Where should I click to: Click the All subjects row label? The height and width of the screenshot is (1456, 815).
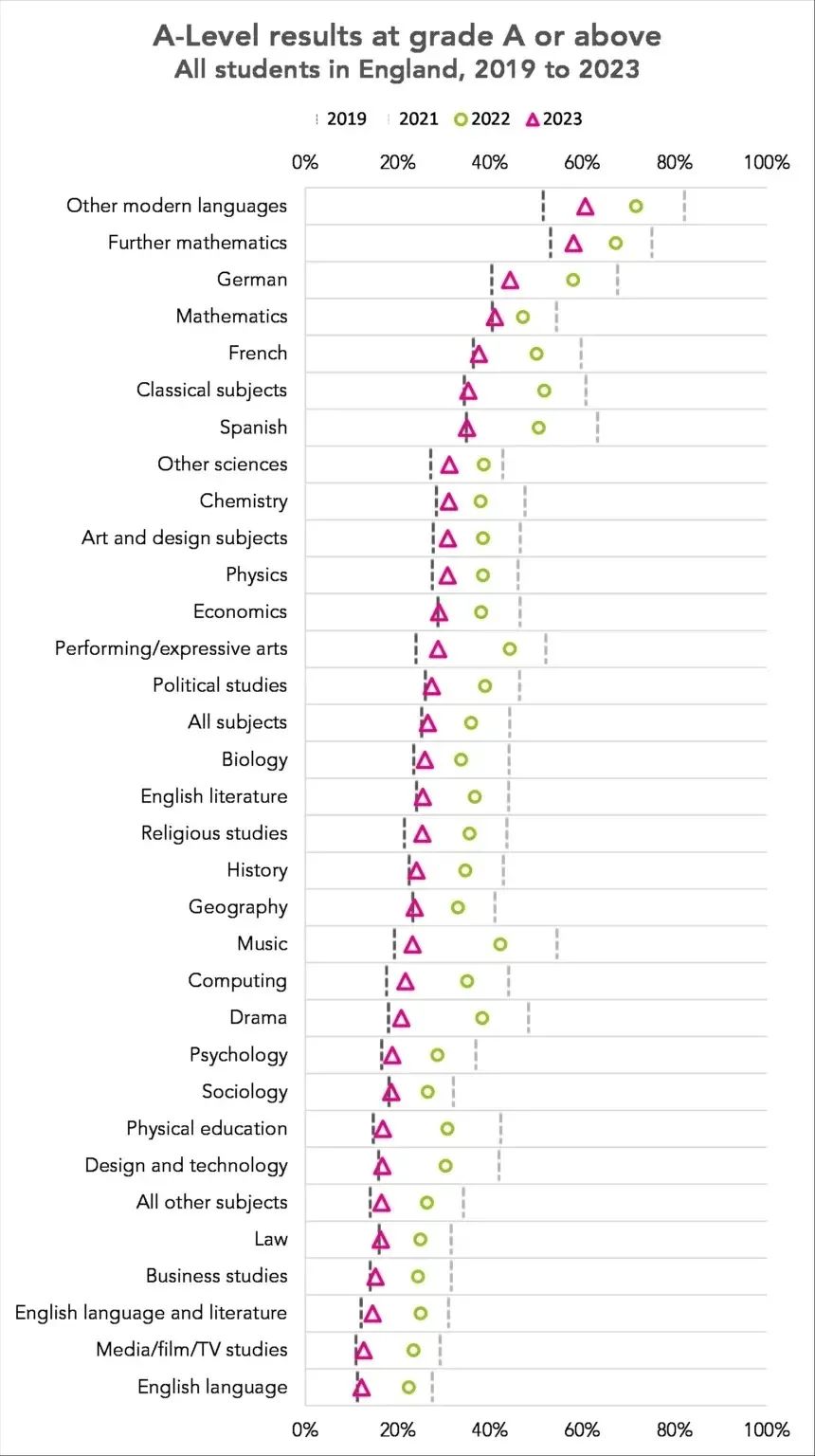click(237, 722)
